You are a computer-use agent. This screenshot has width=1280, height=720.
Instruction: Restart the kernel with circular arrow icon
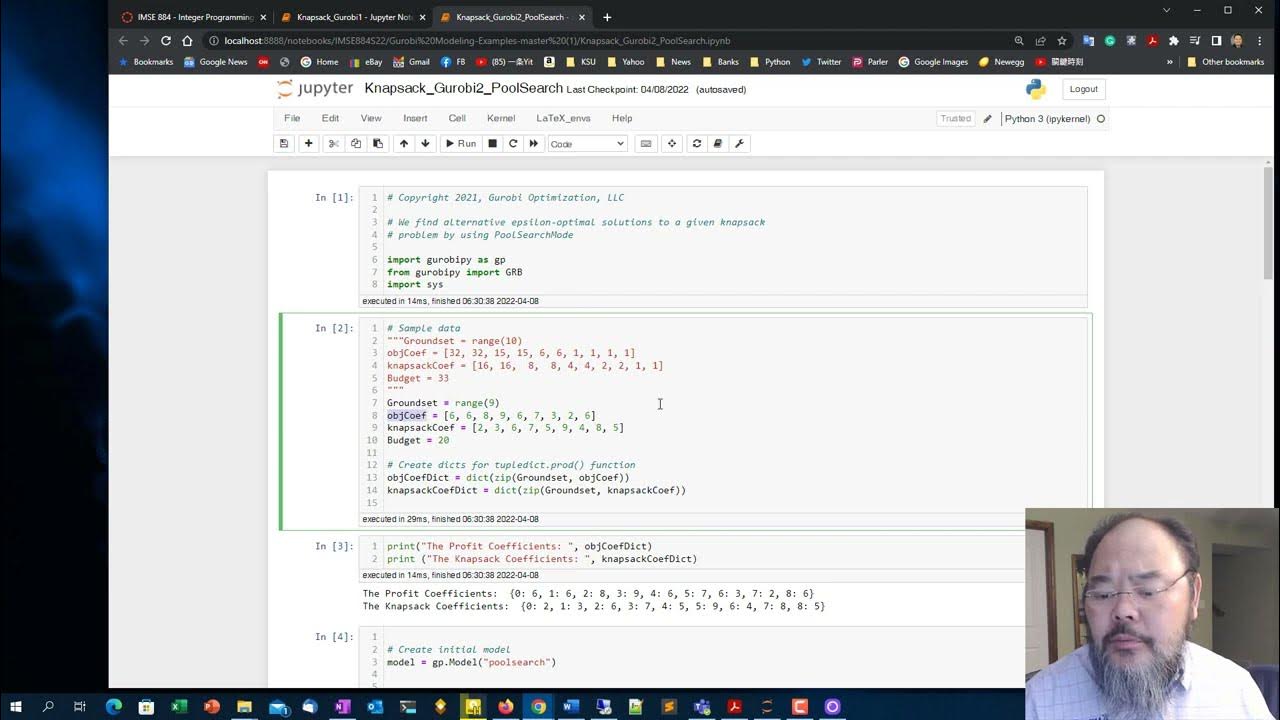513,144
